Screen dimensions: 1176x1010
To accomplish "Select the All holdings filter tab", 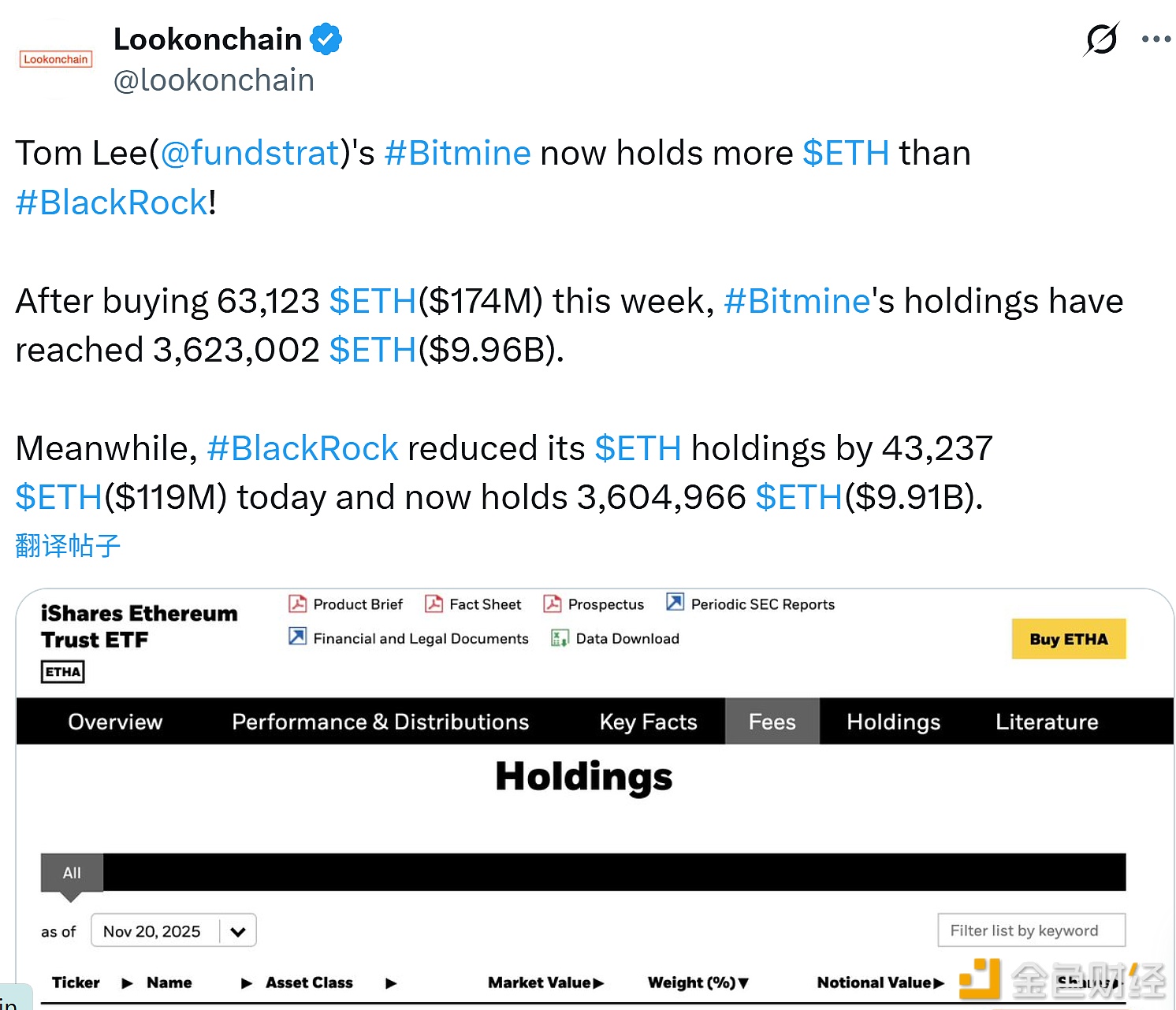I will coord(71,873).
